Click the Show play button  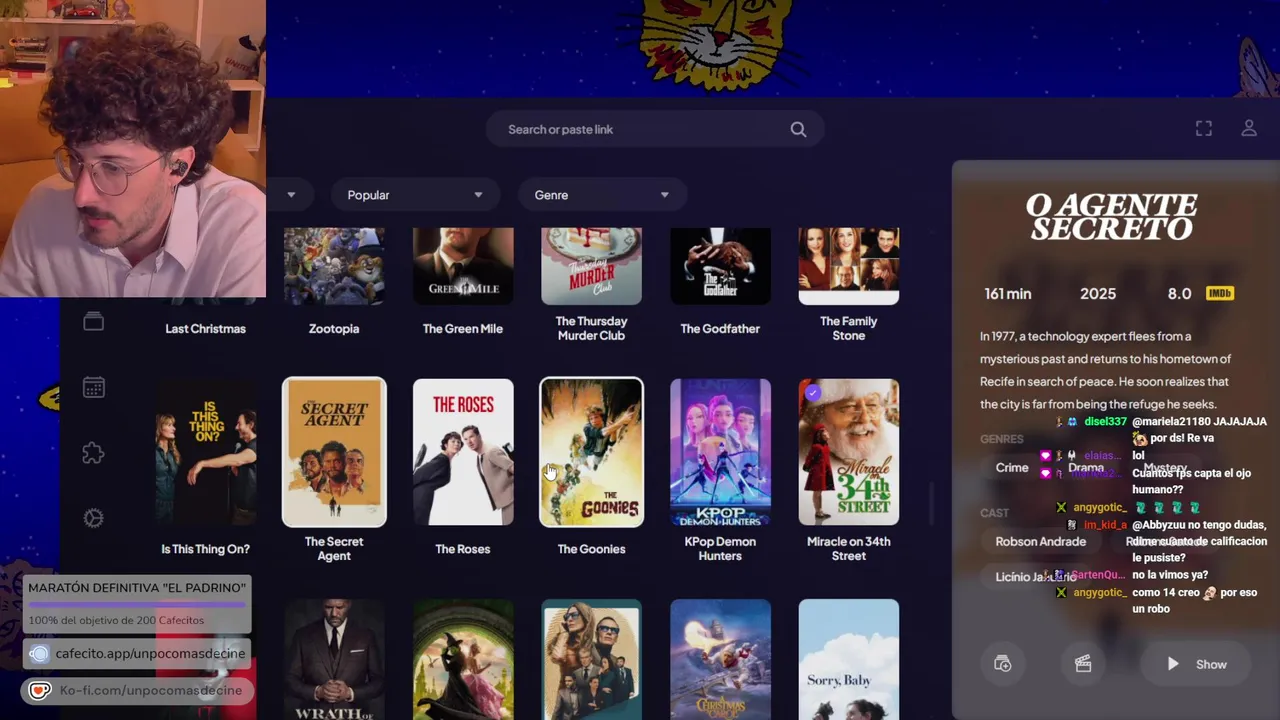pyautogui.click(x=1197, y=664)
